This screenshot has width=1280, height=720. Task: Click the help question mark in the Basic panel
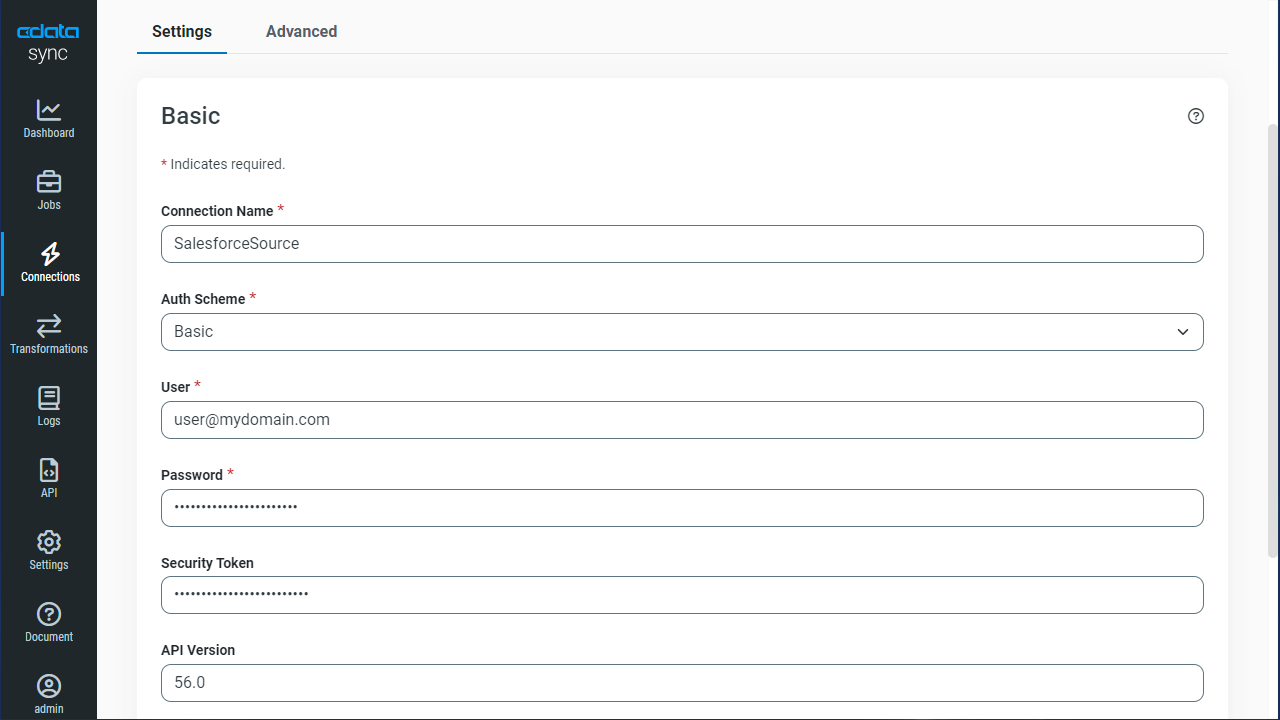[1196, 116]
